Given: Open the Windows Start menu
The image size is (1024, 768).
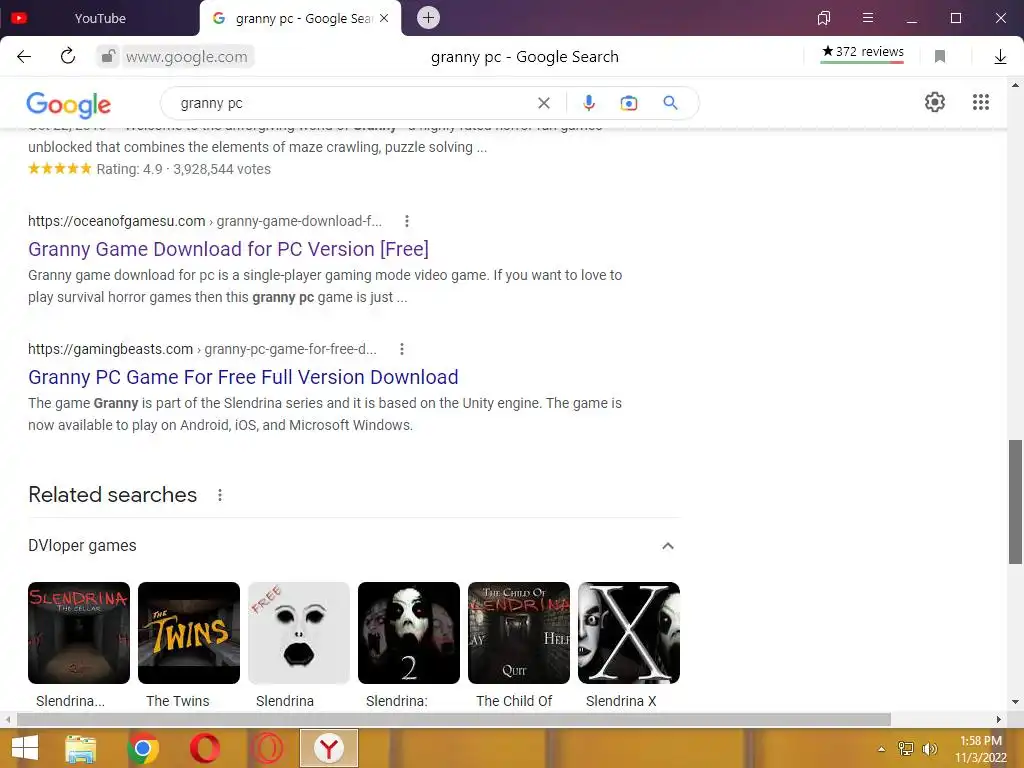Looking at the screenshot, I should point(25,748).
